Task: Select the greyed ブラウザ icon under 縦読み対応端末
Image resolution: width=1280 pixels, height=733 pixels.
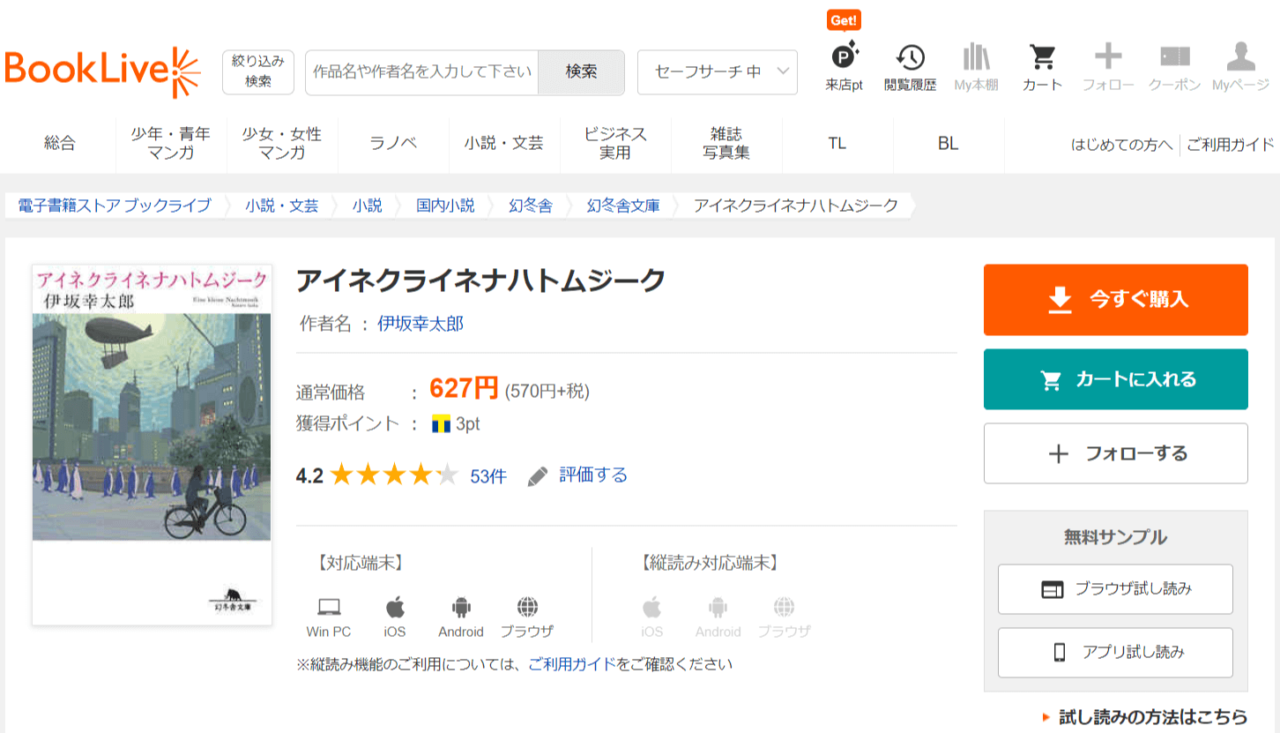Action: coord(784,606)
